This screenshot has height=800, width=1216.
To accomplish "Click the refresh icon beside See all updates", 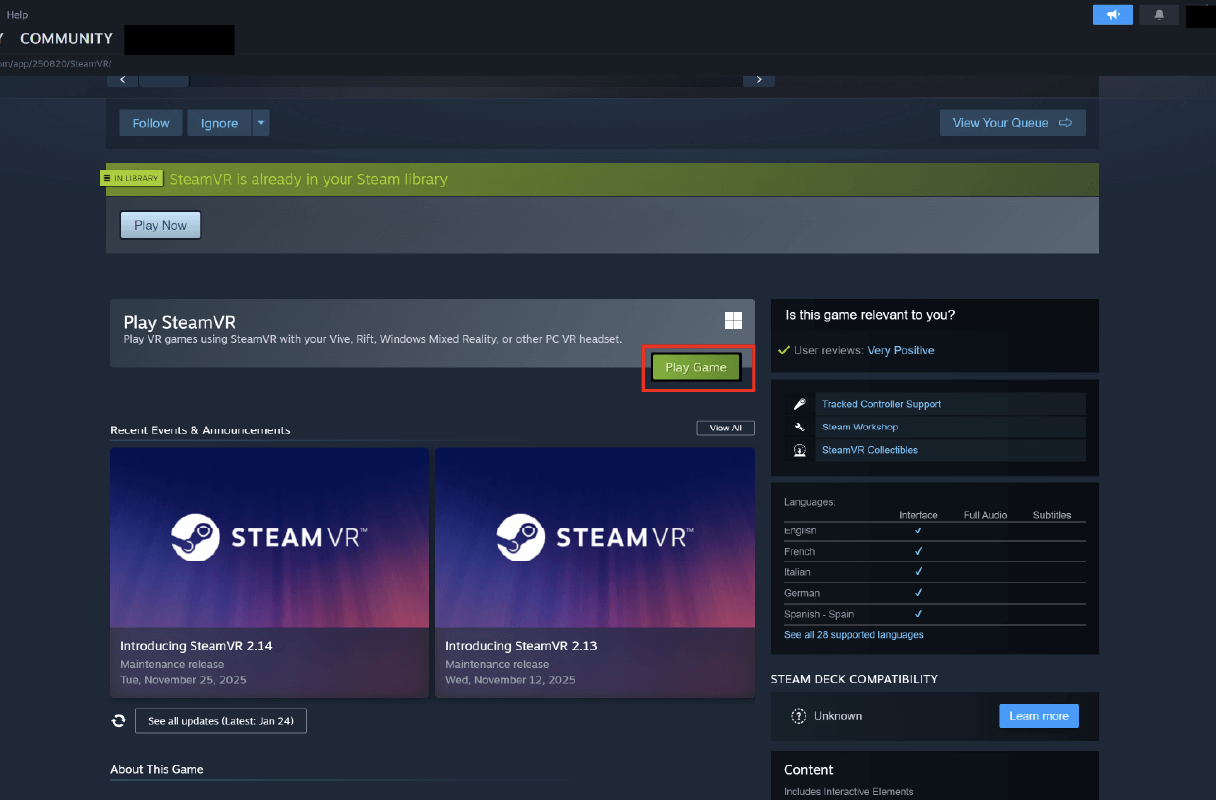I will (119, 721).
